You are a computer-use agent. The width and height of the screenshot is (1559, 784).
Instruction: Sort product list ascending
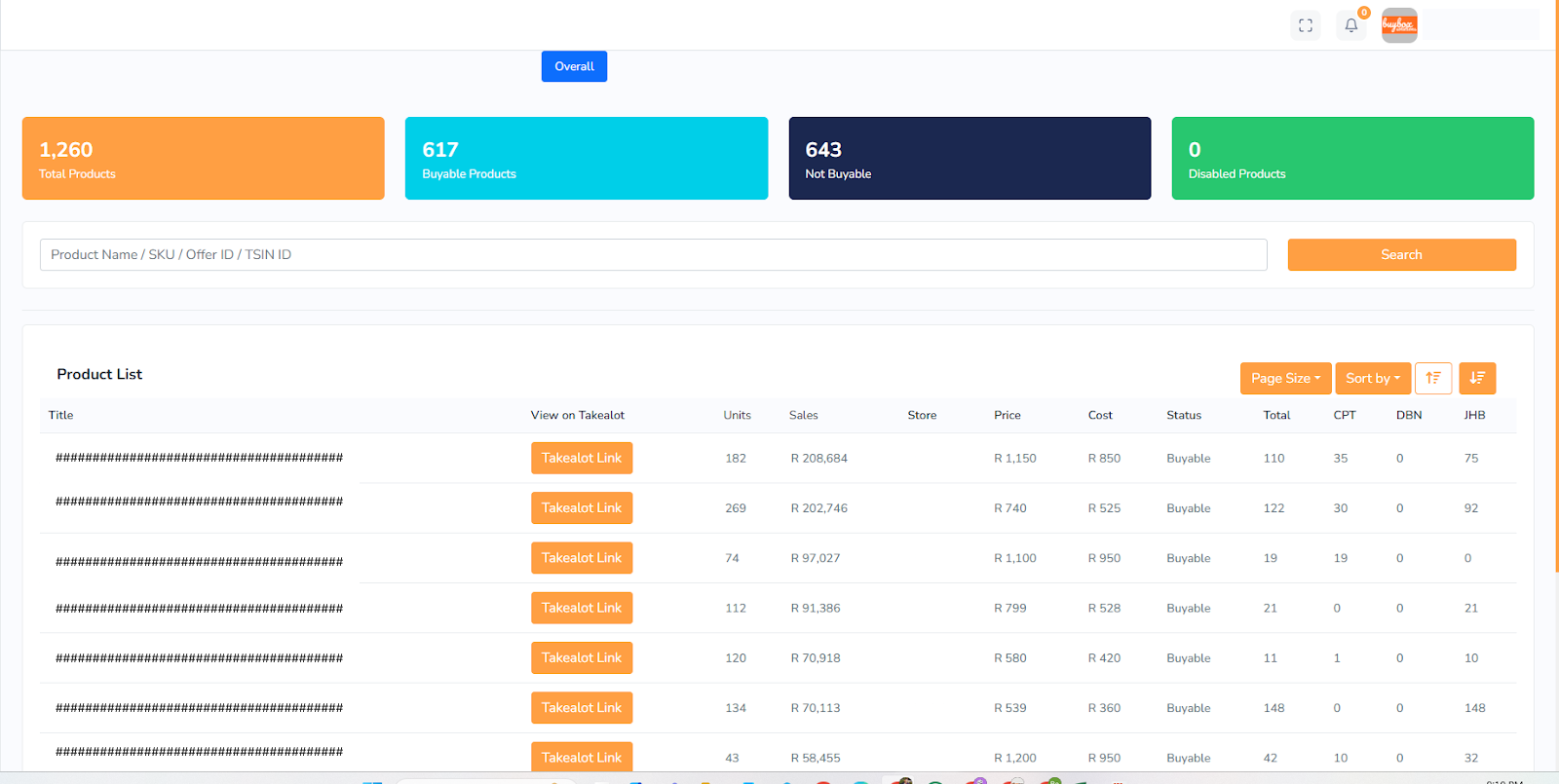tap(1432, 378)
